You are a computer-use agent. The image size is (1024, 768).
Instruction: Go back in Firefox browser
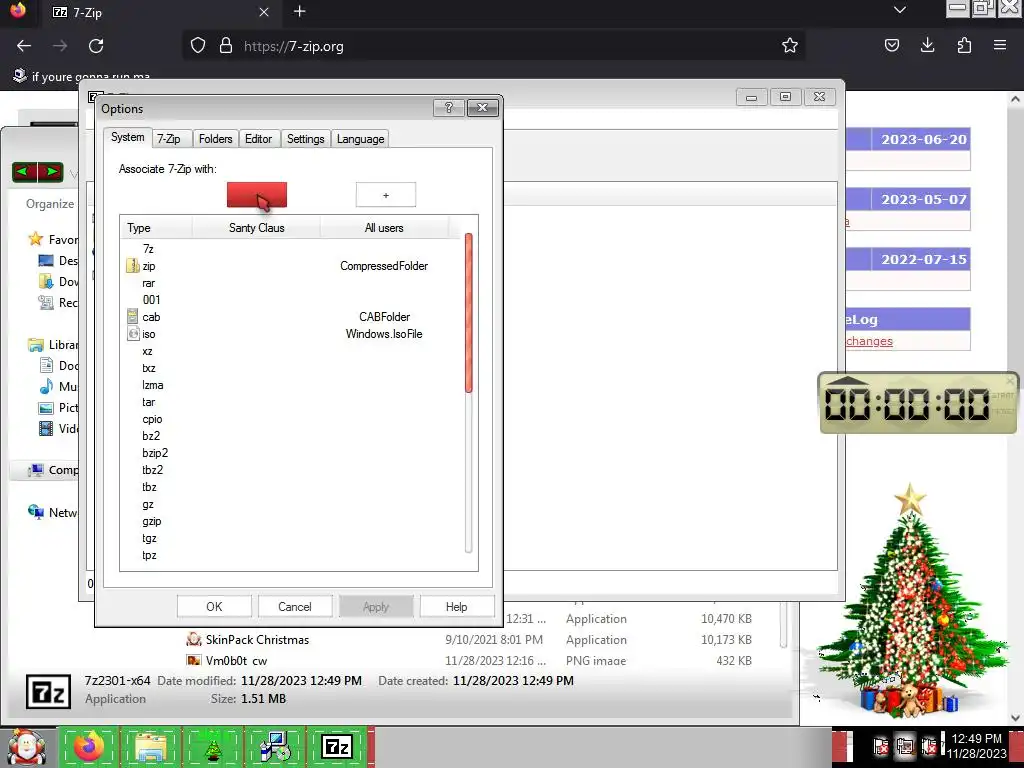pos(24,46)
